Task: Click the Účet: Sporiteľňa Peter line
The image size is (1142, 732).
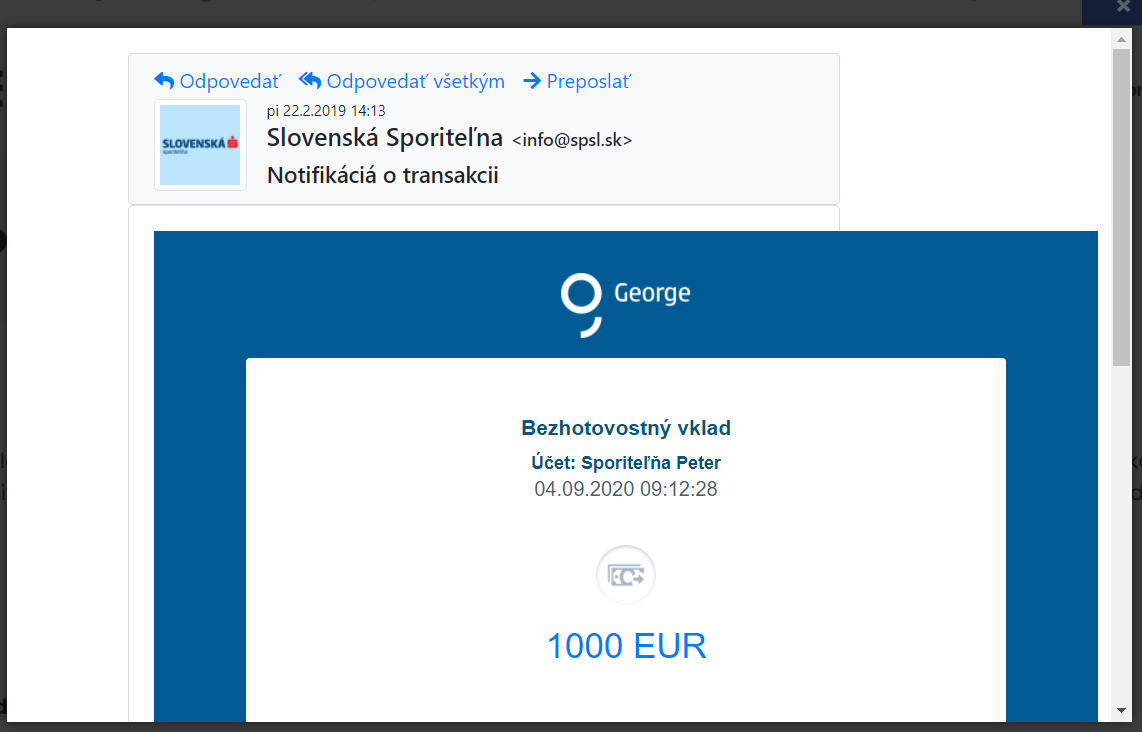Action: [x=626, y=463]
